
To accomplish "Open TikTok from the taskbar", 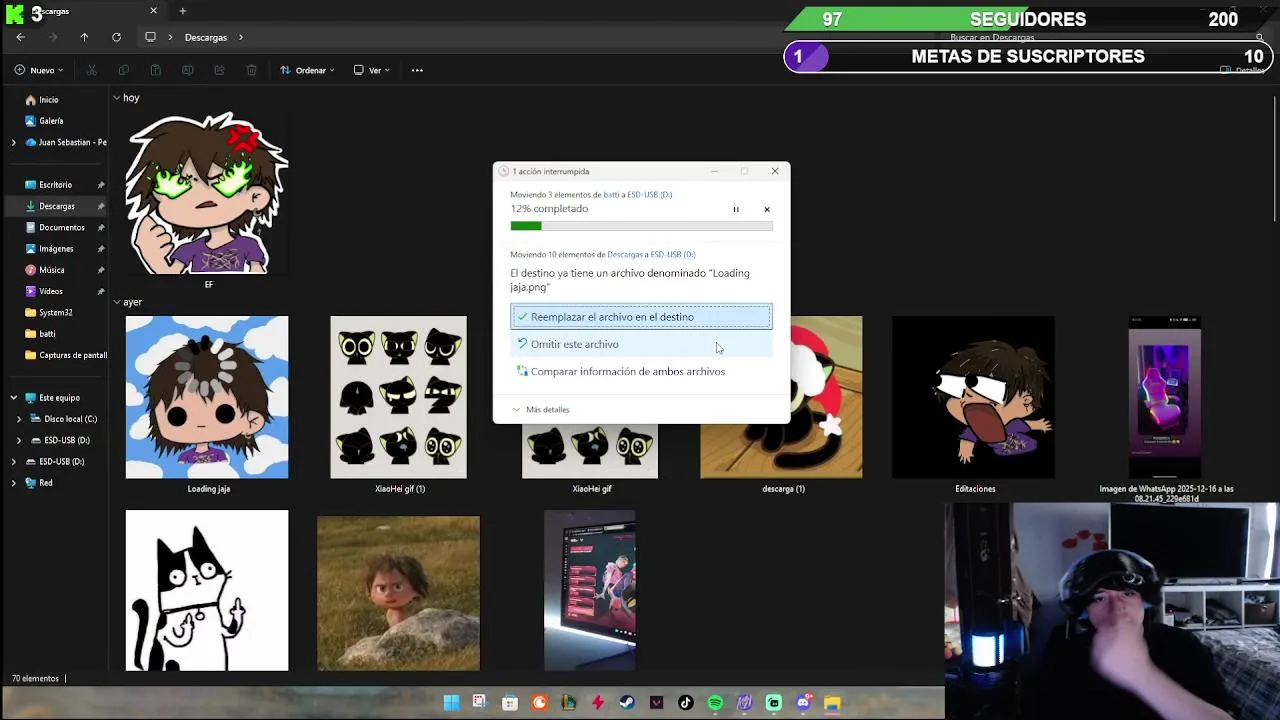I will click(686, 703).
